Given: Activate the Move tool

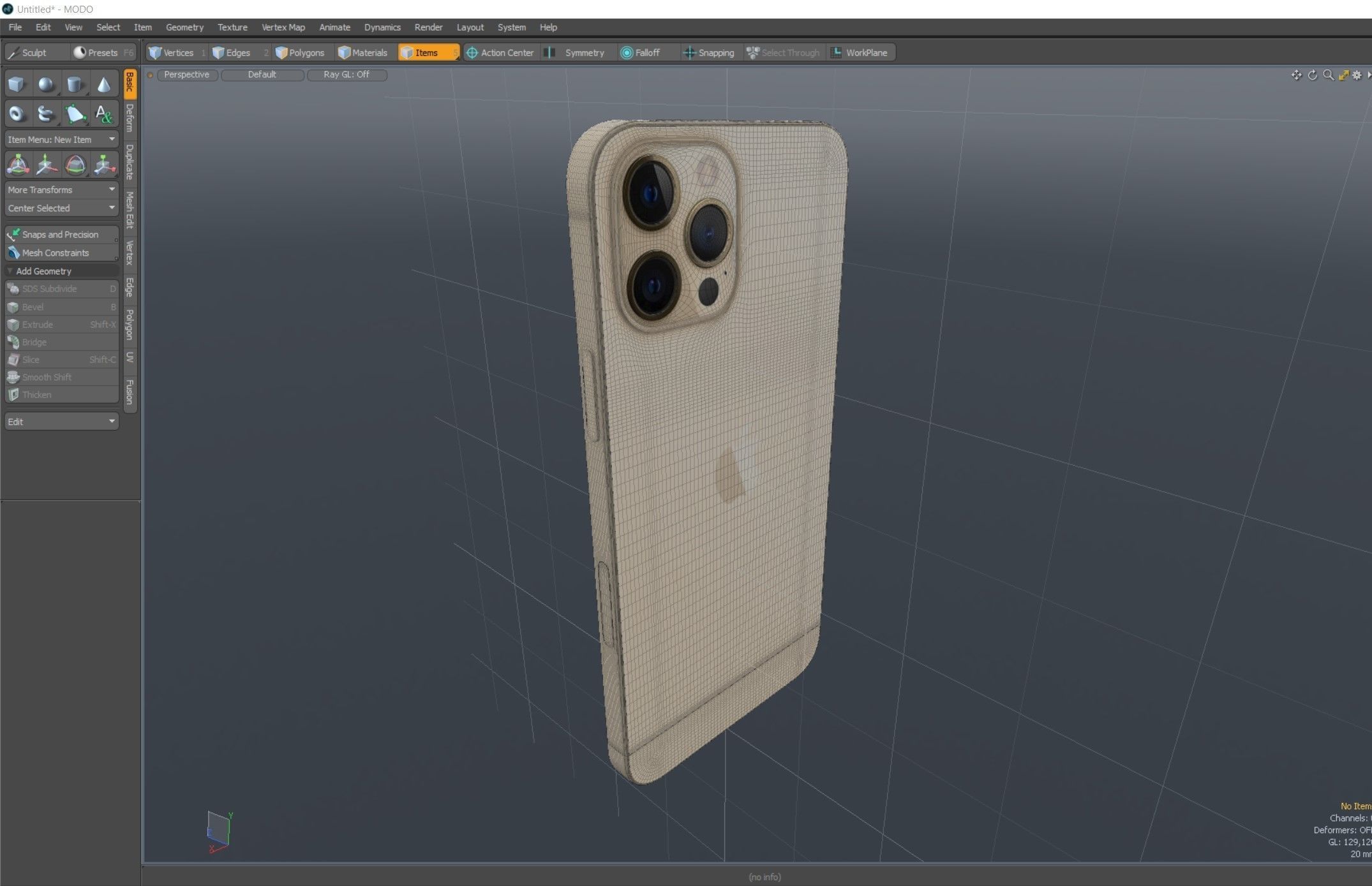Looking at the screenshot, I should pyautogui.click(x=46, y=165).
